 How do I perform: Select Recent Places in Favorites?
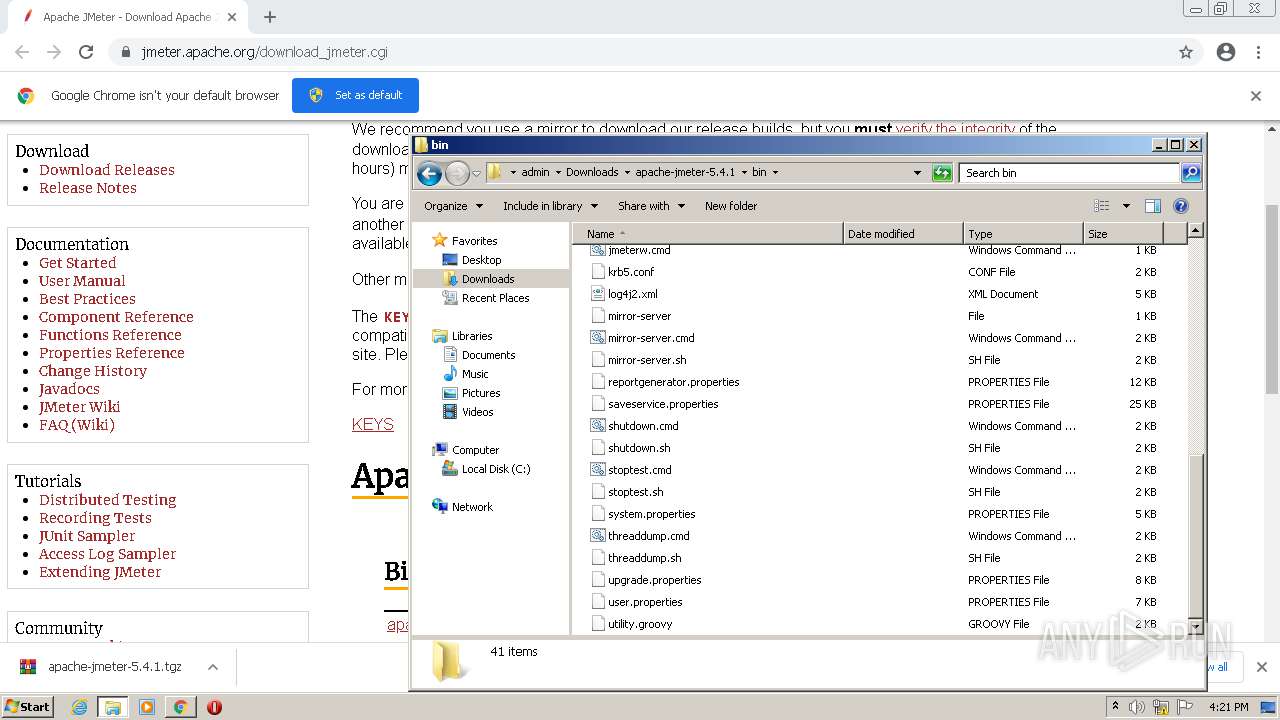point(495,298)
